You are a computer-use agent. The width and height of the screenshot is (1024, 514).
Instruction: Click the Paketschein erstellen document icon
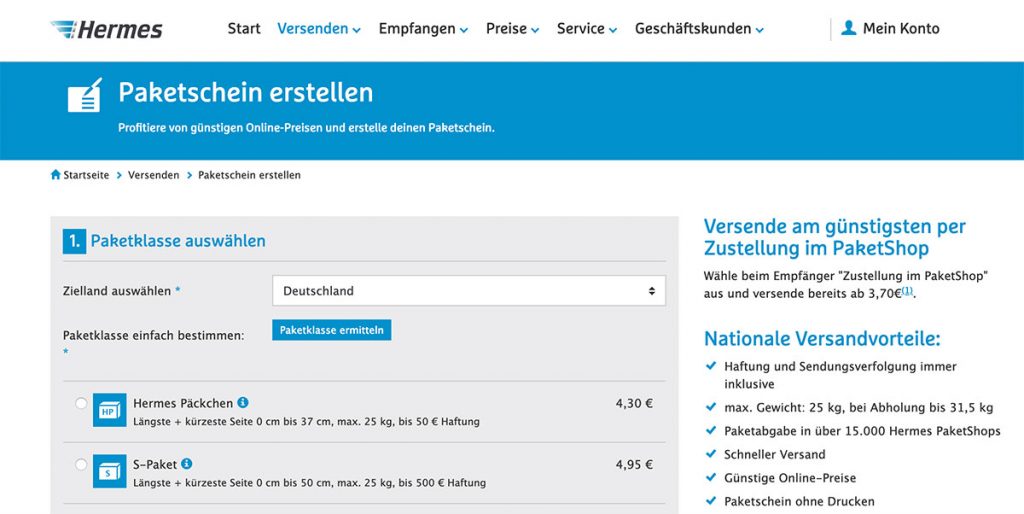click(x=86, y=95)
